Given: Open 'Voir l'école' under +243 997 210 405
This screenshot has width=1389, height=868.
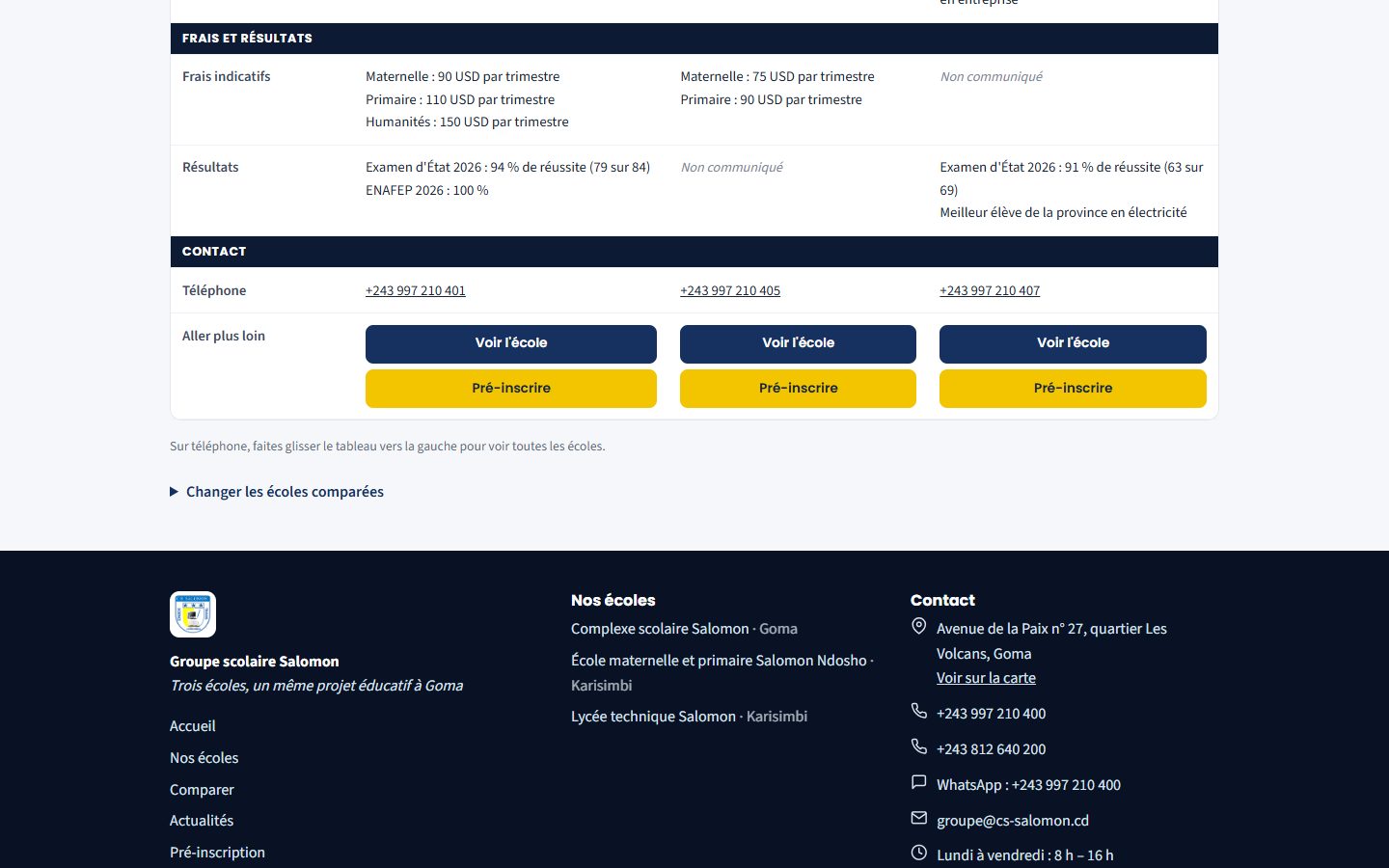Looking at the screenshot, I should click(798, 344).
